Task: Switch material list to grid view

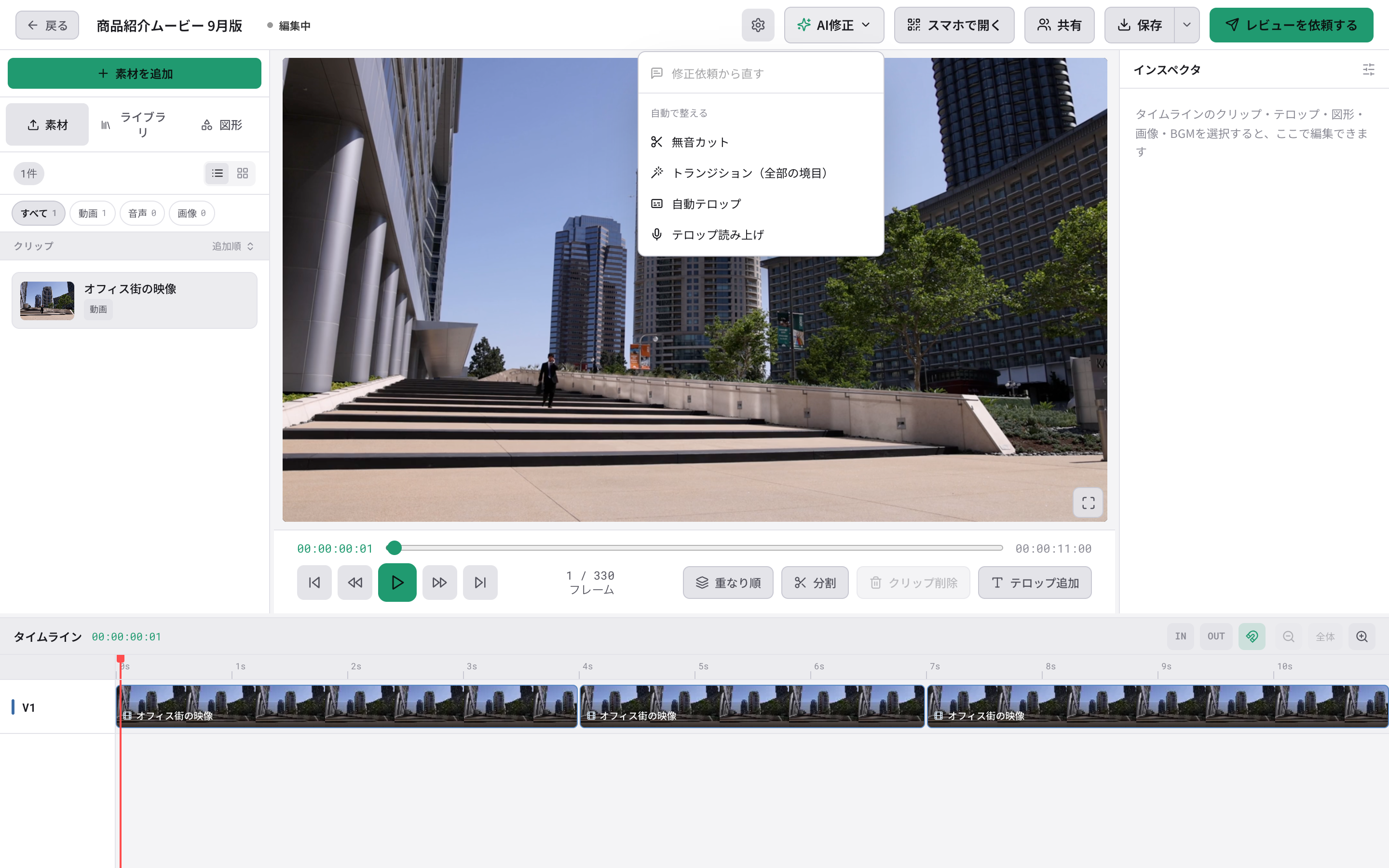Action: point(243,174)
